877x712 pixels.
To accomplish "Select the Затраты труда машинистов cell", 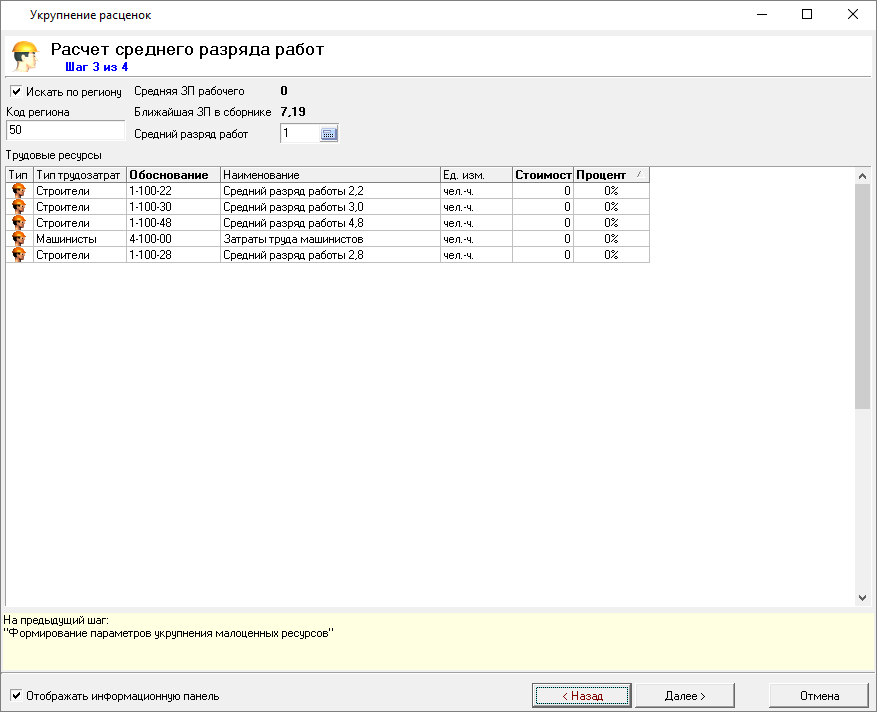I will tap(330, 239).
